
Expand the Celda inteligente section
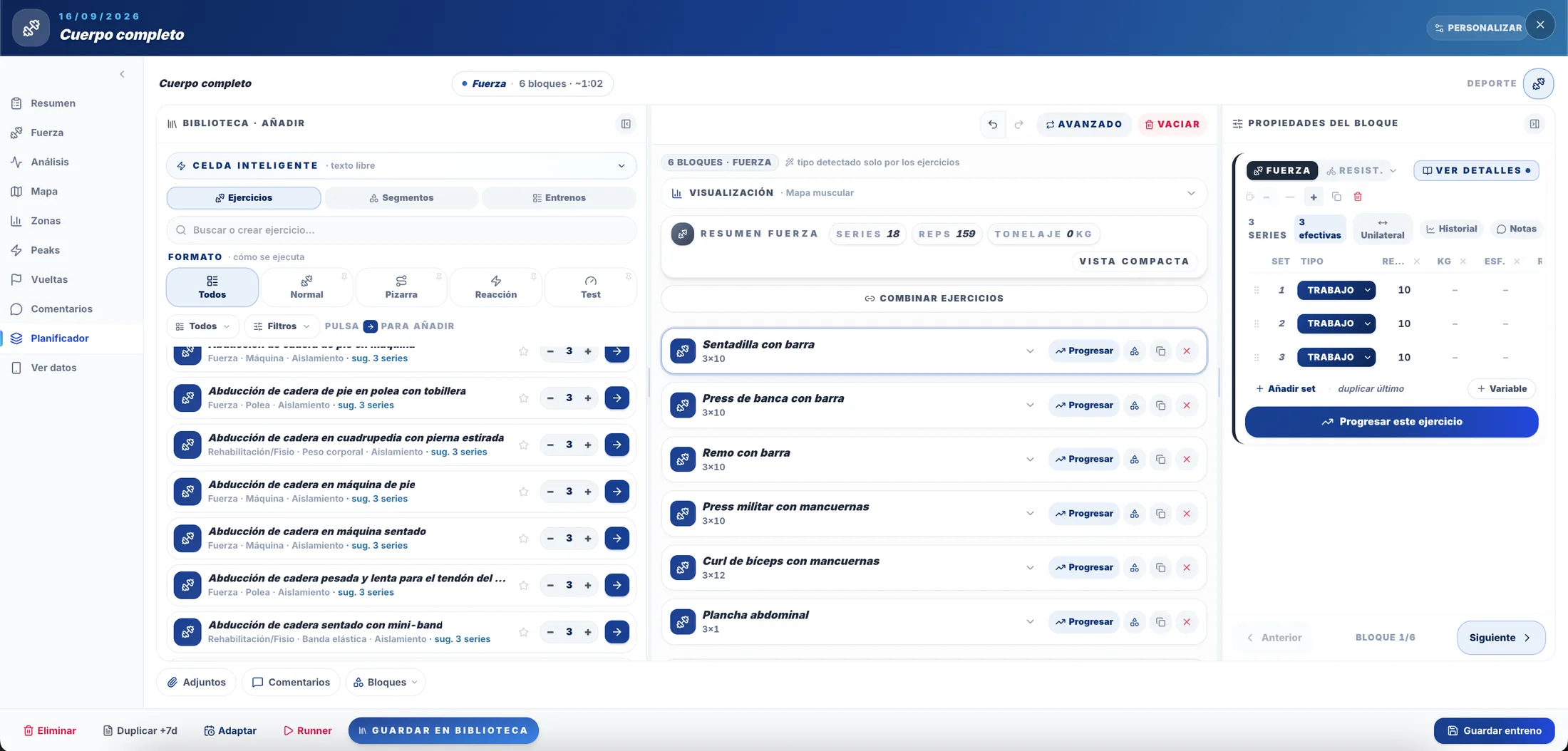click(x=401, y=165)
